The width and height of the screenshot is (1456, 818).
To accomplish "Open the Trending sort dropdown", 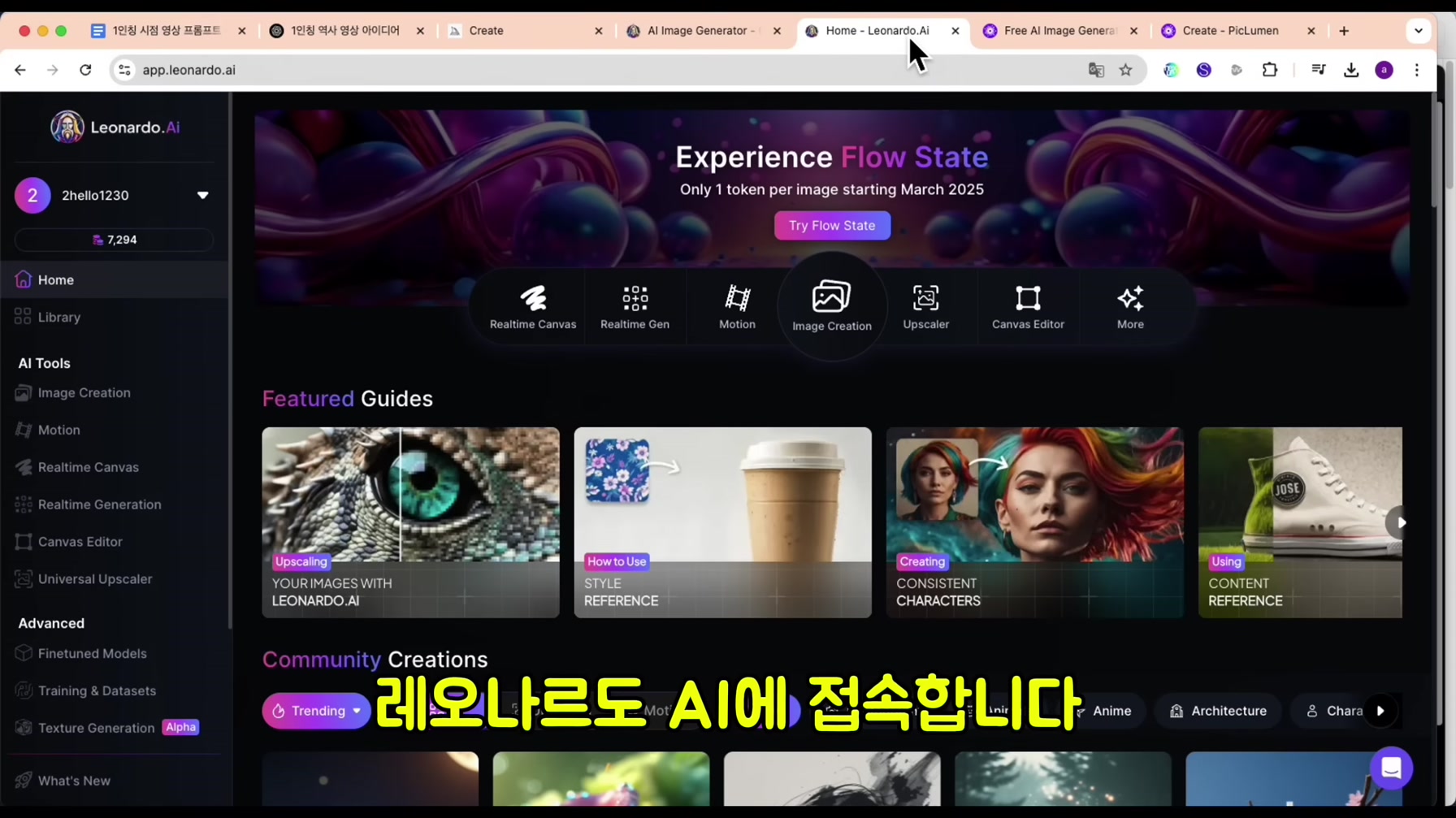I will point(317,711).
